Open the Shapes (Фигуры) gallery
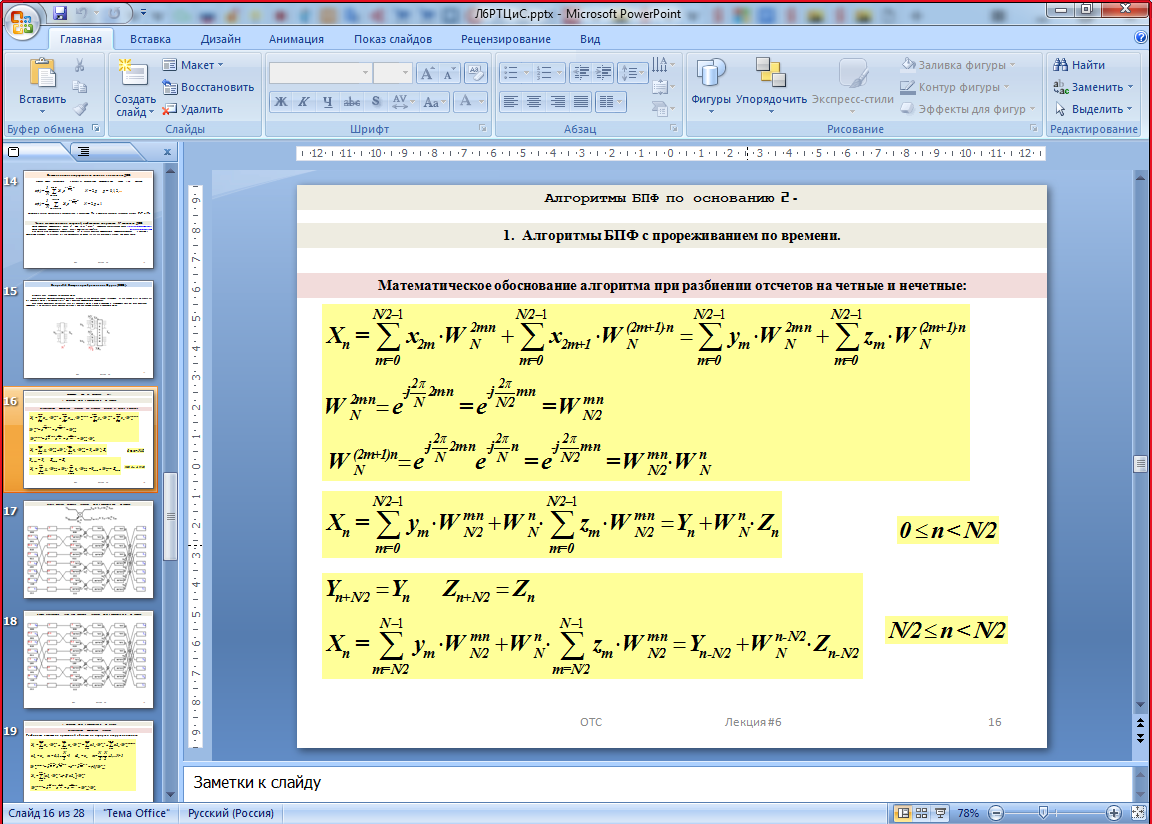The width and height of the screenshot is (1152, 824). pyautogui.click(x=711, y=76)
